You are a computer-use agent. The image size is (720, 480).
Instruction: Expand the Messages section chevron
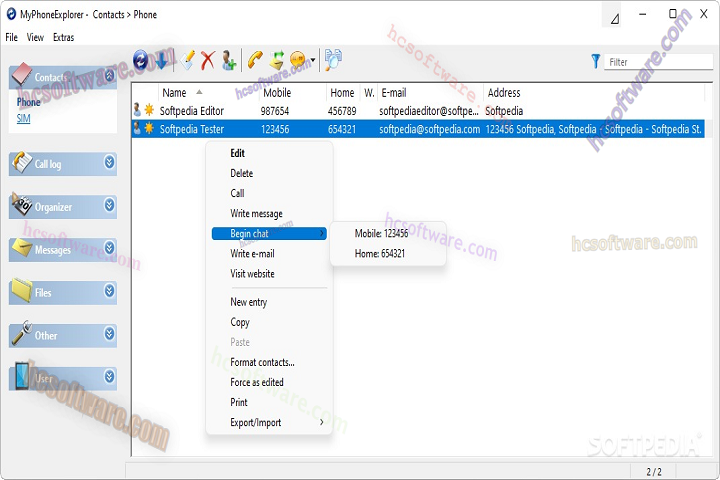109,248
